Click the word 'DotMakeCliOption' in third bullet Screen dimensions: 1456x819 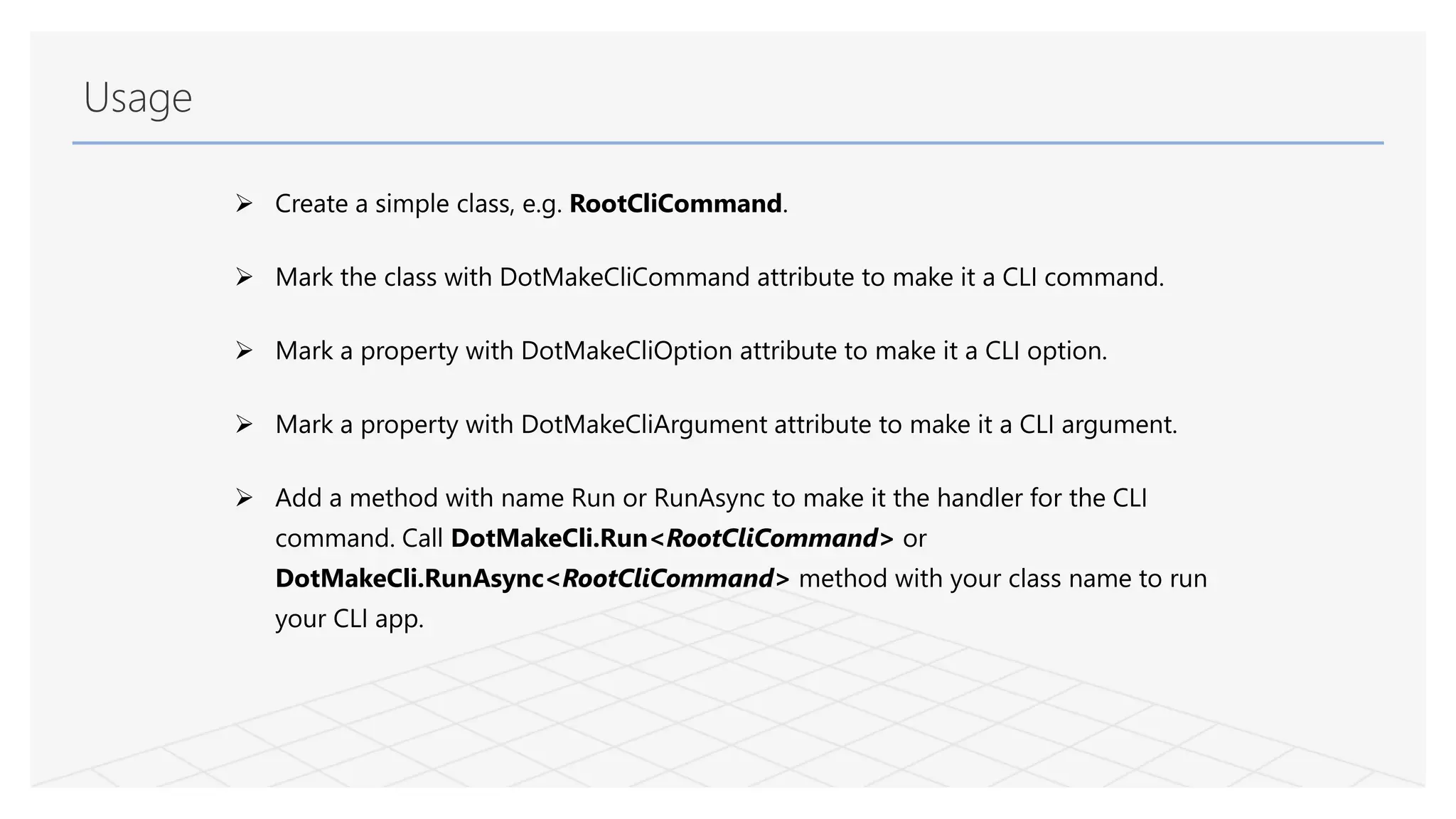626,351
